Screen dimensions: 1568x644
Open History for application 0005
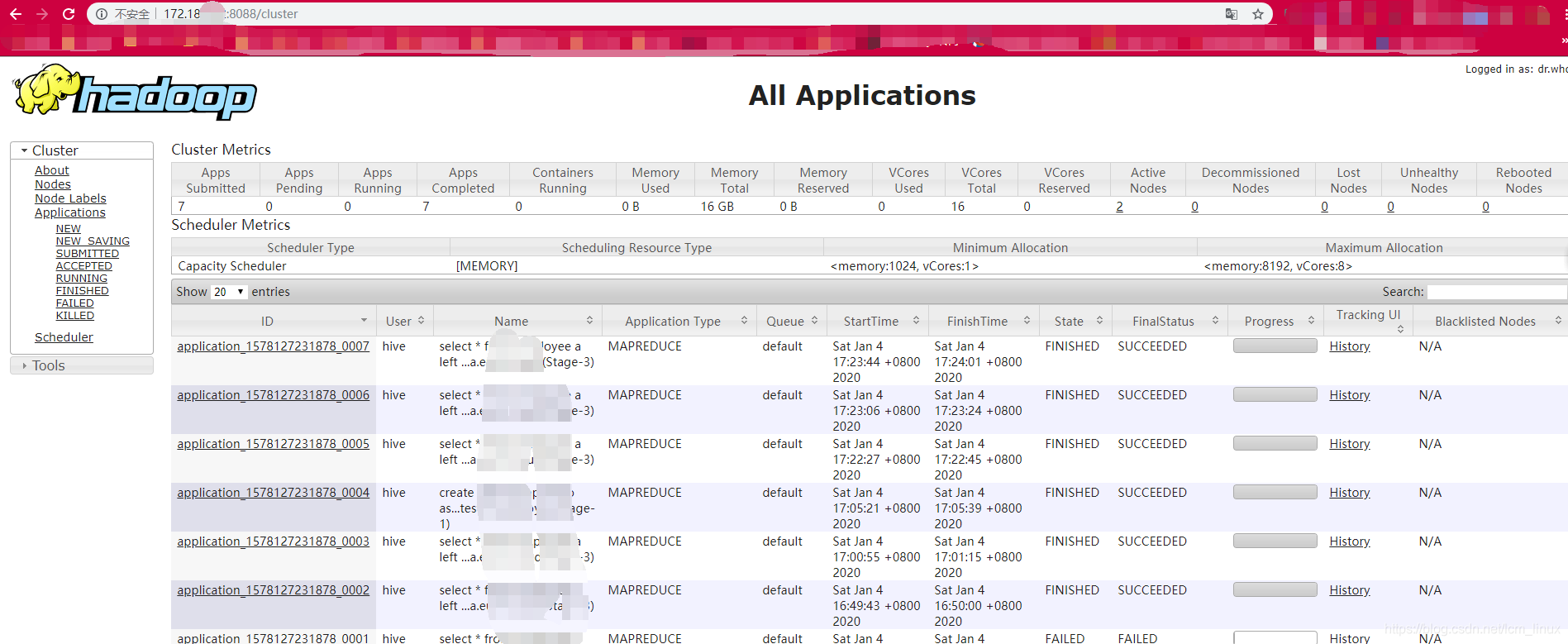1350,444
